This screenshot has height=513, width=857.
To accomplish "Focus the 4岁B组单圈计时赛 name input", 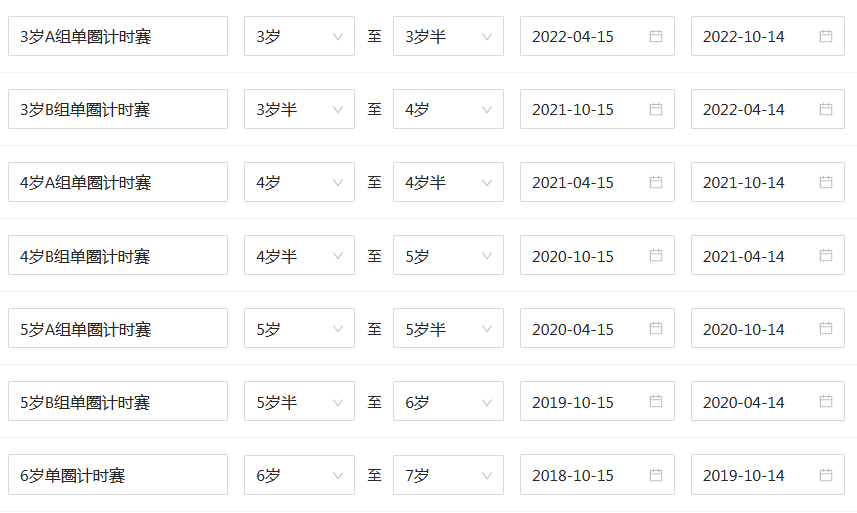I will [x=118, y=256].
